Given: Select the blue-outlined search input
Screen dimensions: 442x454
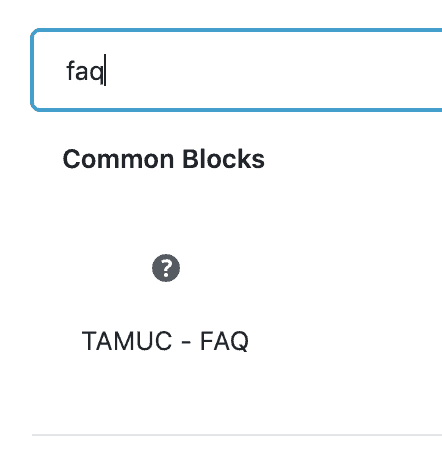Looking at the screenshot, I should pyautogui.click(x=237, y=70).
